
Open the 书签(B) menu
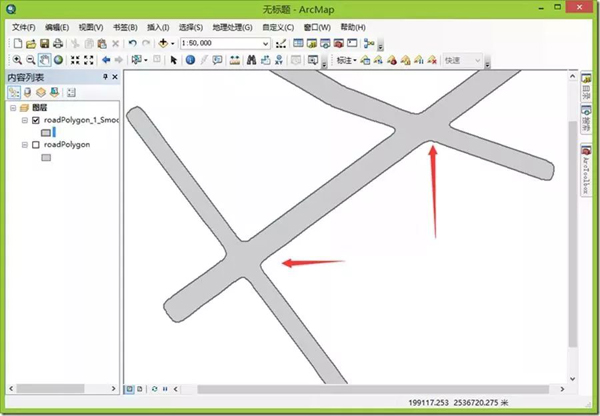point(125,28)
